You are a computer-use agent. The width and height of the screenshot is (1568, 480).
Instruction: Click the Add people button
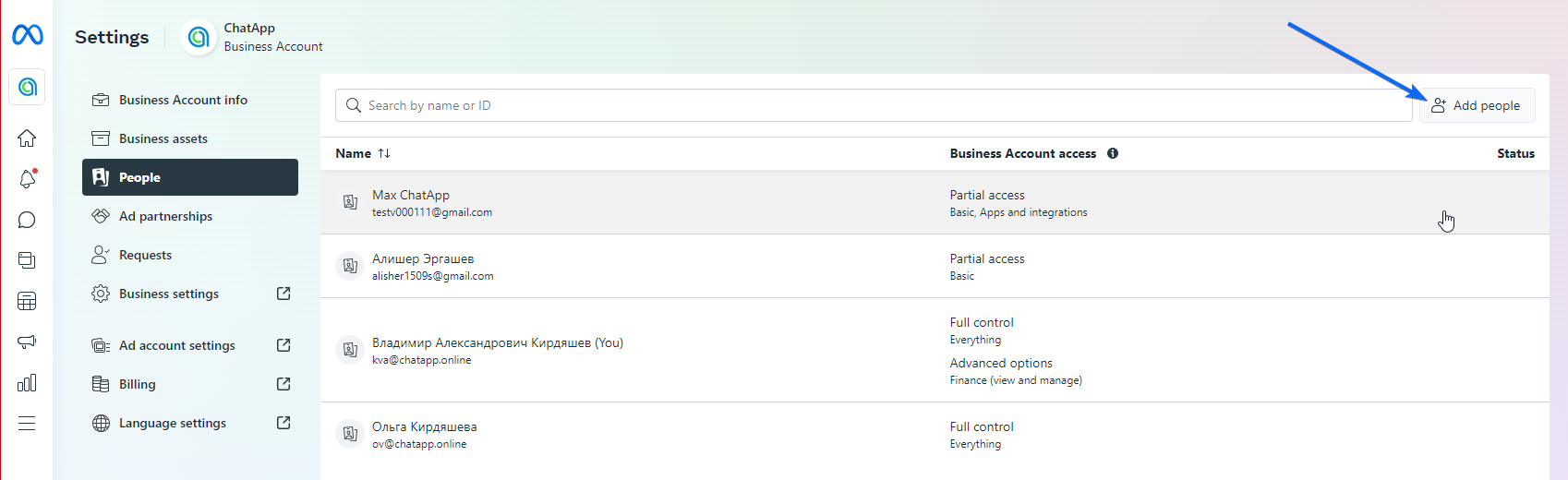(x=1477, y=105)
